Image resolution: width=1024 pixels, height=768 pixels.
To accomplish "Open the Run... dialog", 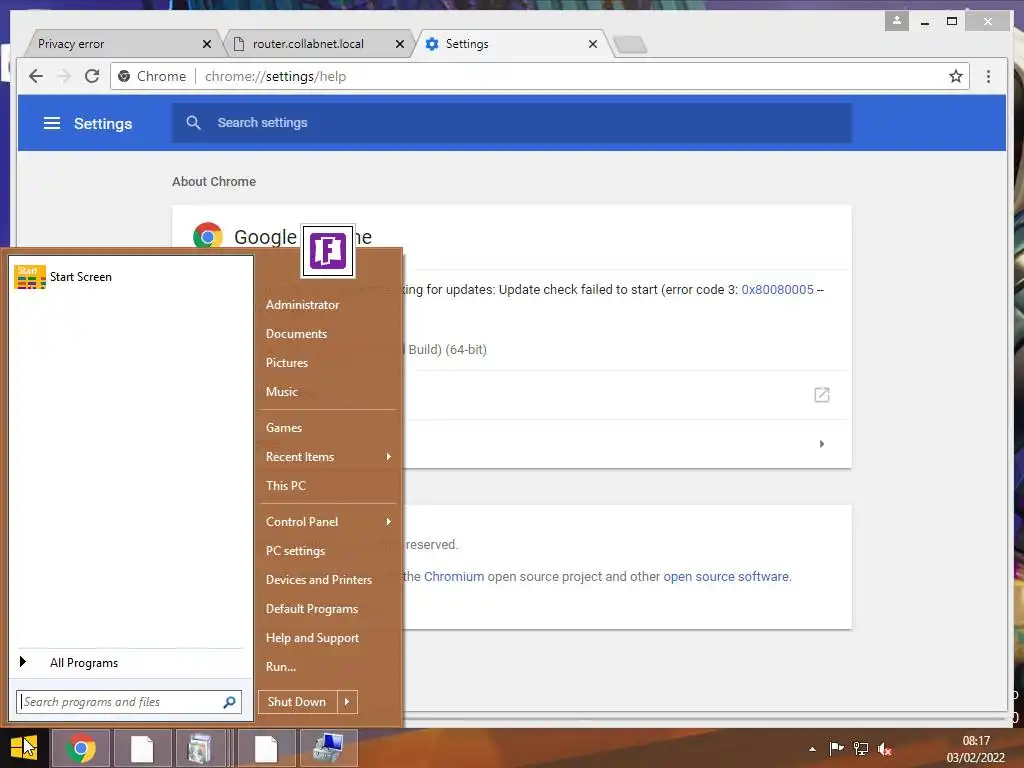I will [281, 667].
